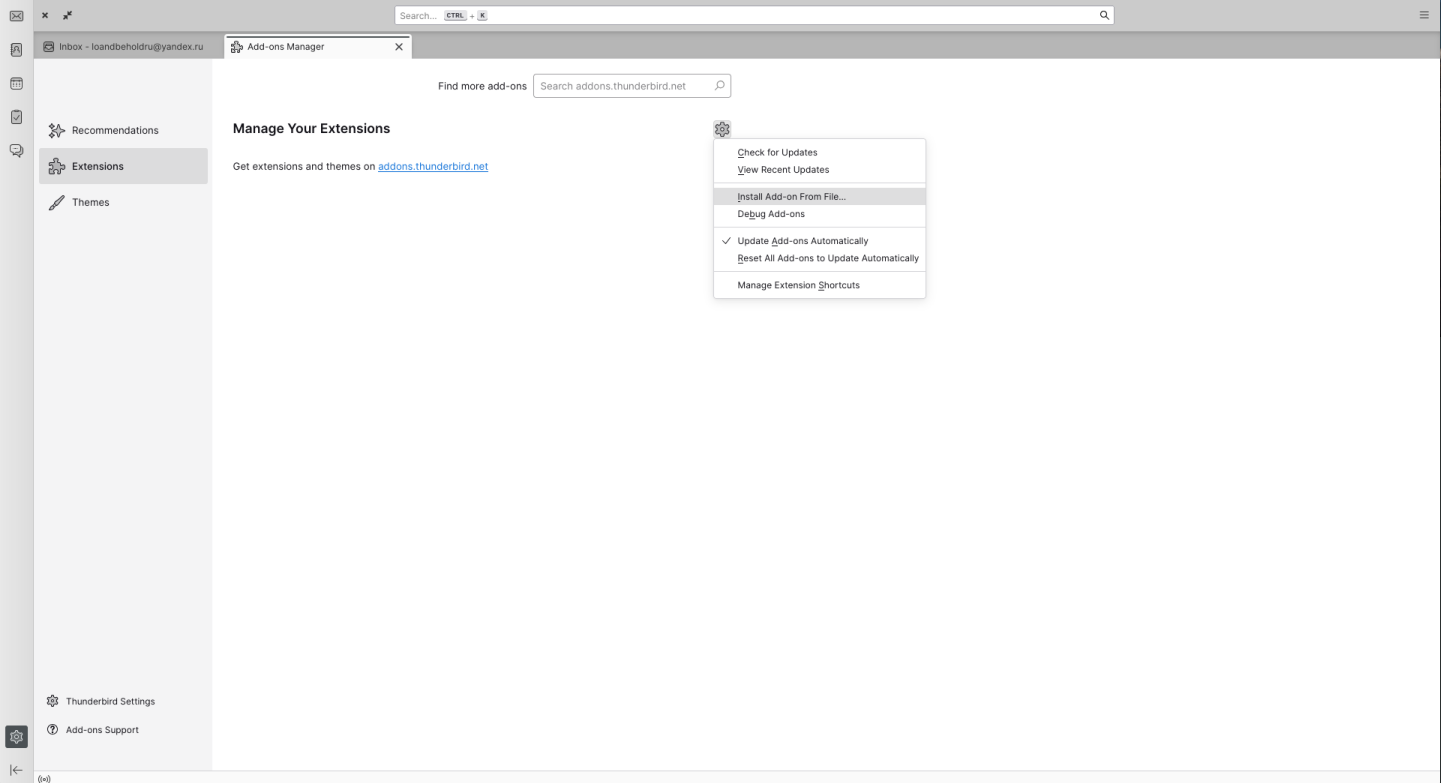Screen dimensions: 1441x783
Task: Open Manage Extension Shortcuts
Action: pyautogui.click(x=819, y=285)
